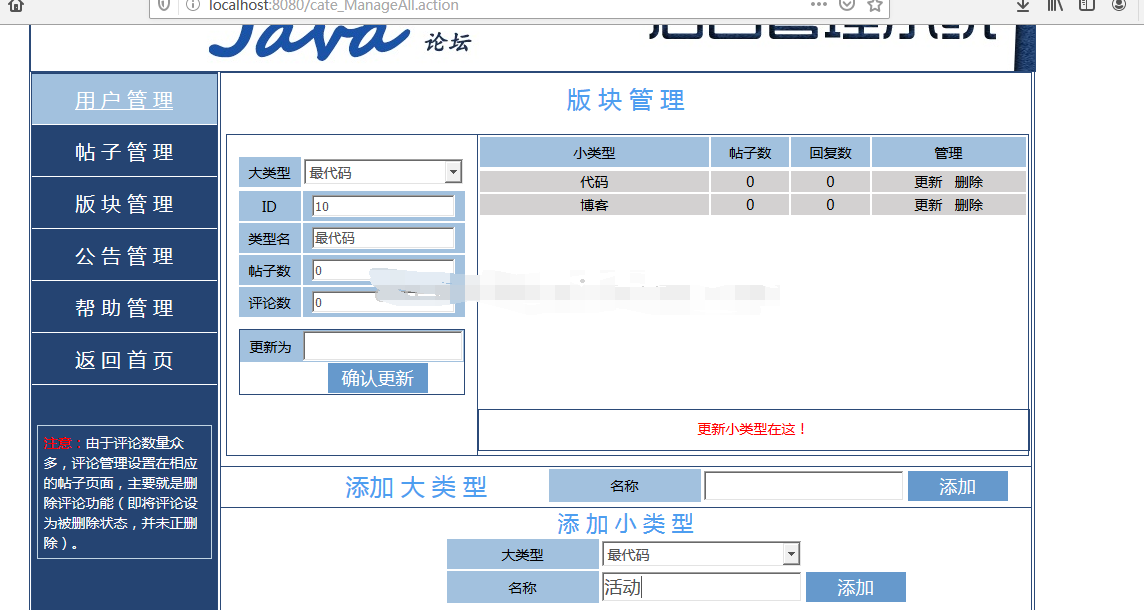Viewport: 1144px width, 610px height.
Task: Click the 版块管理 page heading
Action: 625,100
